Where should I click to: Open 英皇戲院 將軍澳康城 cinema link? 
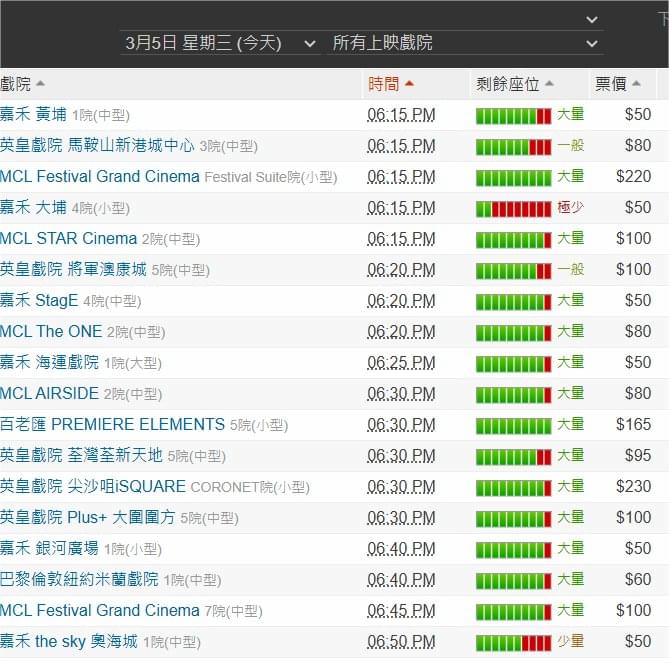(73, 269)
